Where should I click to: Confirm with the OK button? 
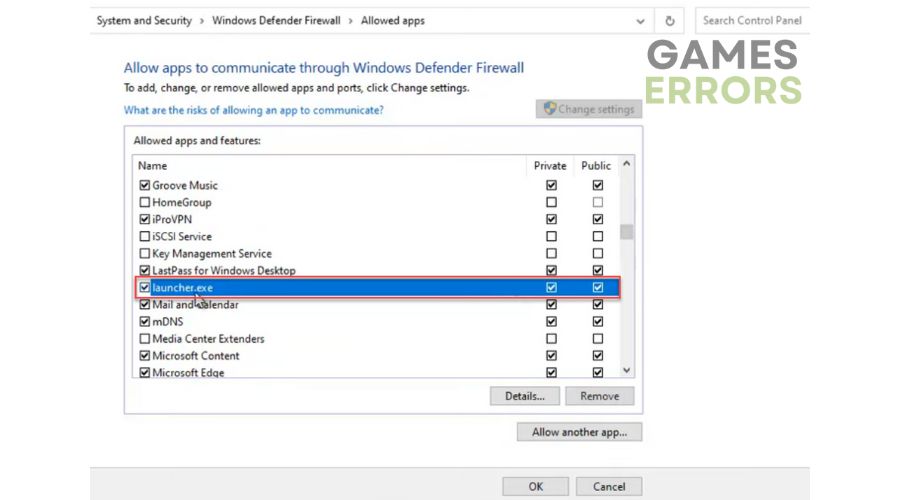tap(536, 486)
